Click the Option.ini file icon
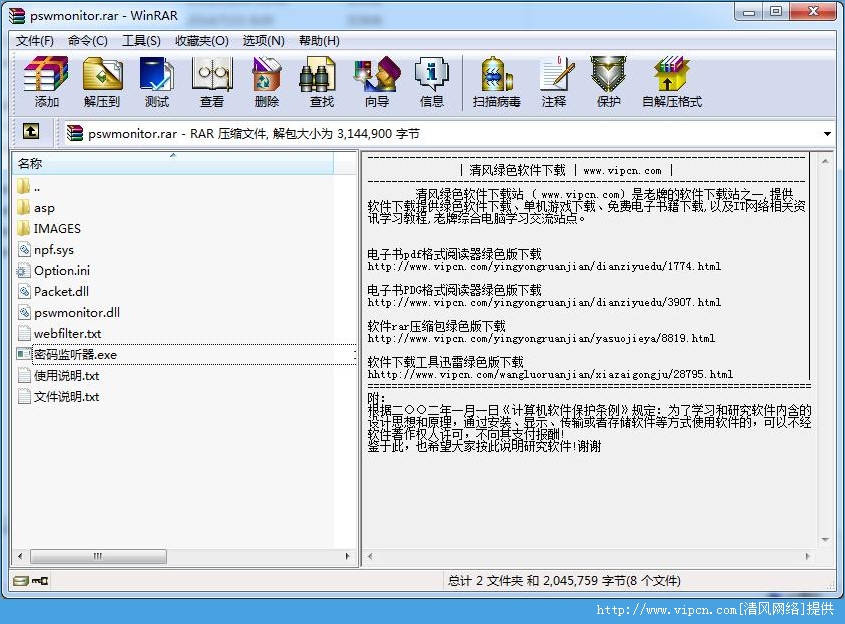The height and width of the screenshot is (624, 845). pos(24,271)
